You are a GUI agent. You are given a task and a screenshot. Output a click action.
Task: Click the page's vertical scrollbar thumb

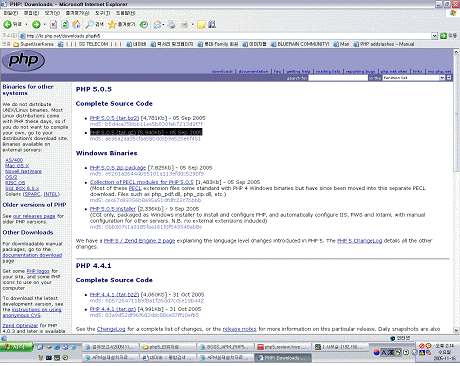pyautogui.click(x=456, y=113)
